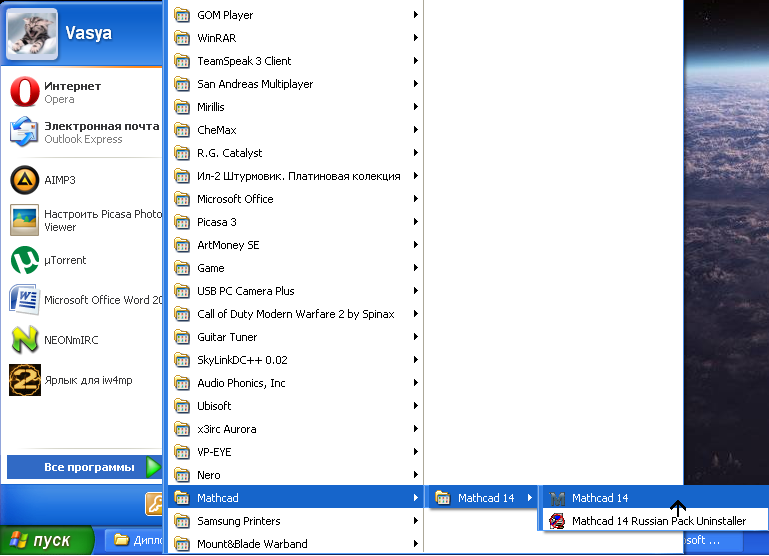Screen dimensions: 769x556
Task: Open the iw4mp shortcut icon
Action: click(x=25, y=380)
